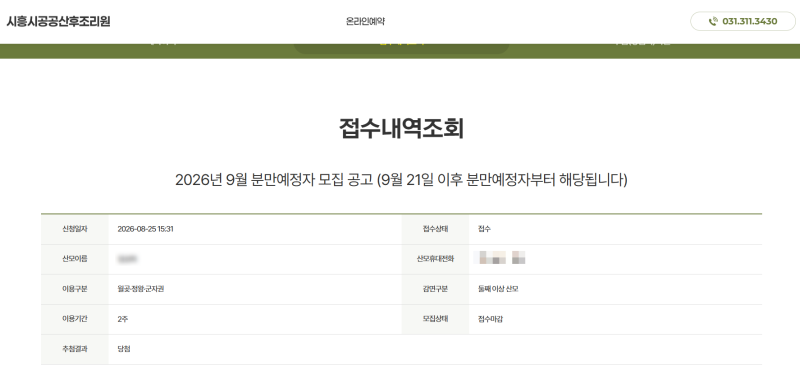The image size is (800, 366).
Task: Click the 산모이름 row label
Action: pos(74,259)
